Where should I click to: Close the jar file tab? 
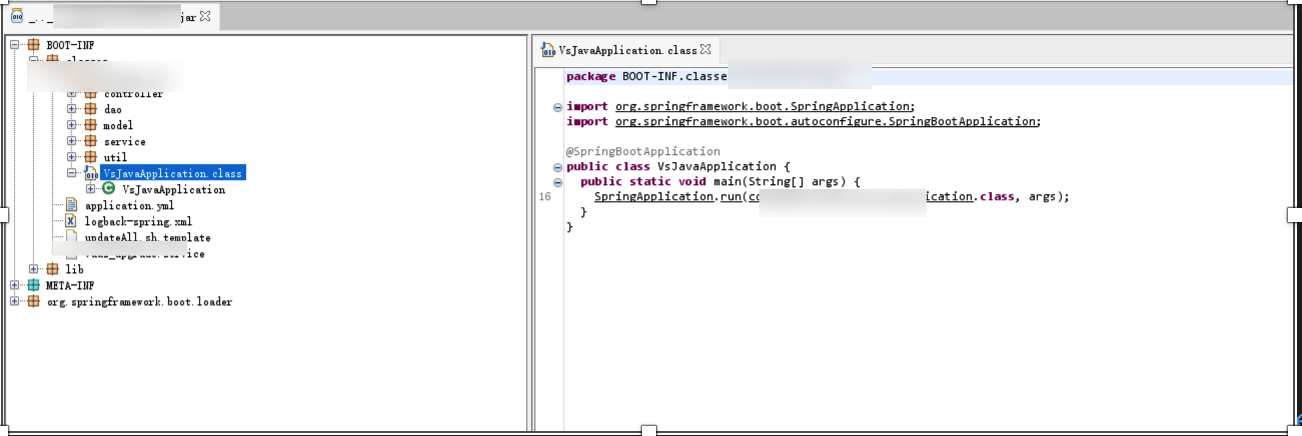click(205, 17)
